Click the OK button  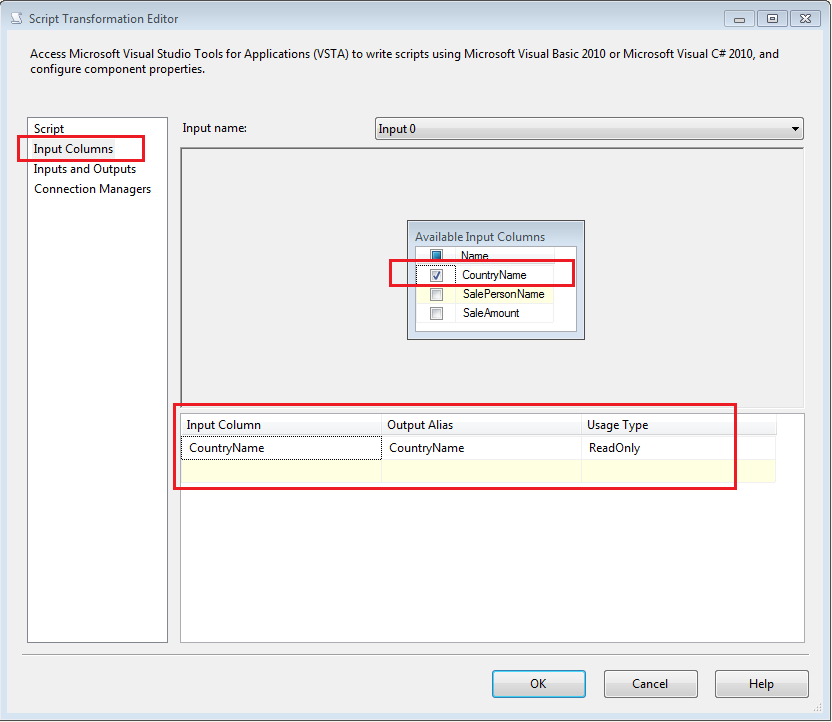pyautogui.click(x=539, y=684)
